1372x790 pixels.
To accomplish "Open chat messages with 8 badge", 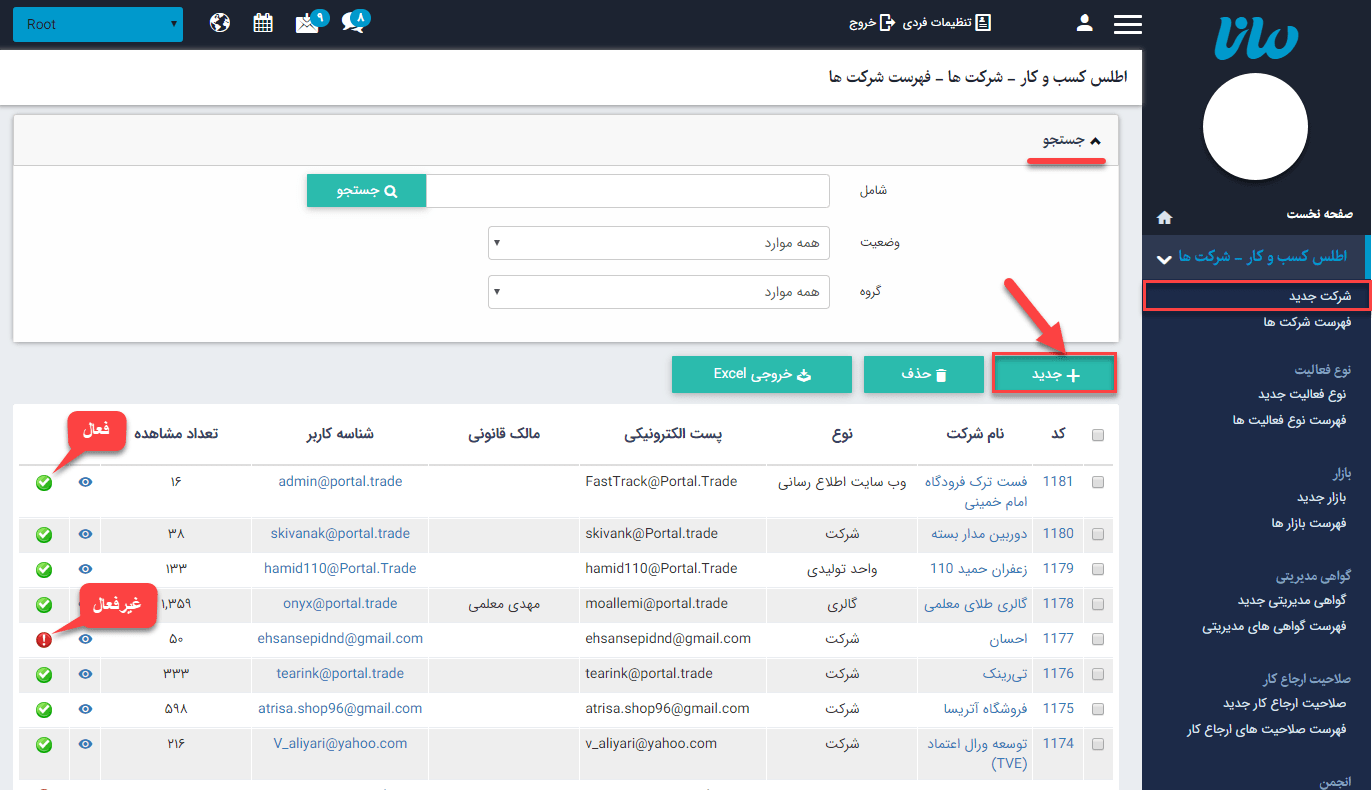I will 354,22.
